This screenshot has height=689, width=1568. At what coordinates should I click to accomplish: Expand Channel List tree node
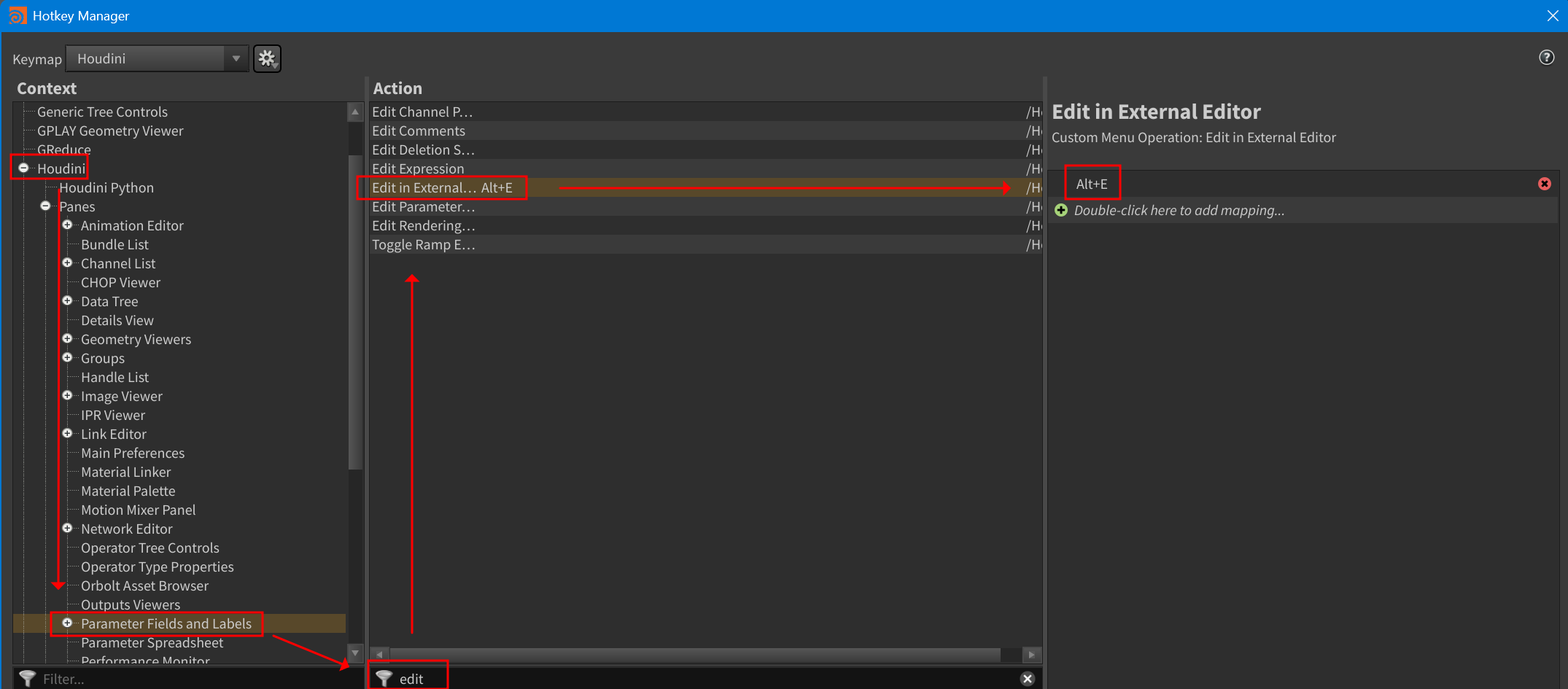(x=67, y=262)
